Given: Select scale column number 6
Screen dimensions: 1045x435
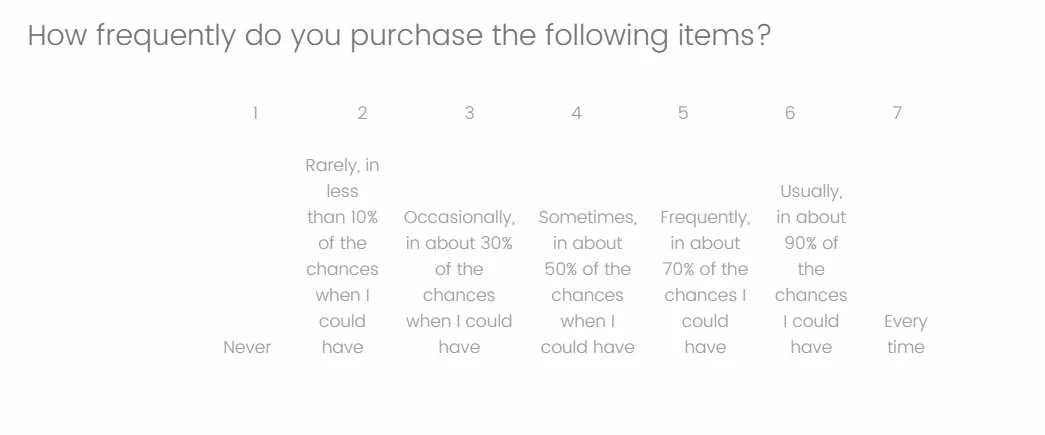Looking at the screenshot, I should pos(790,113).
